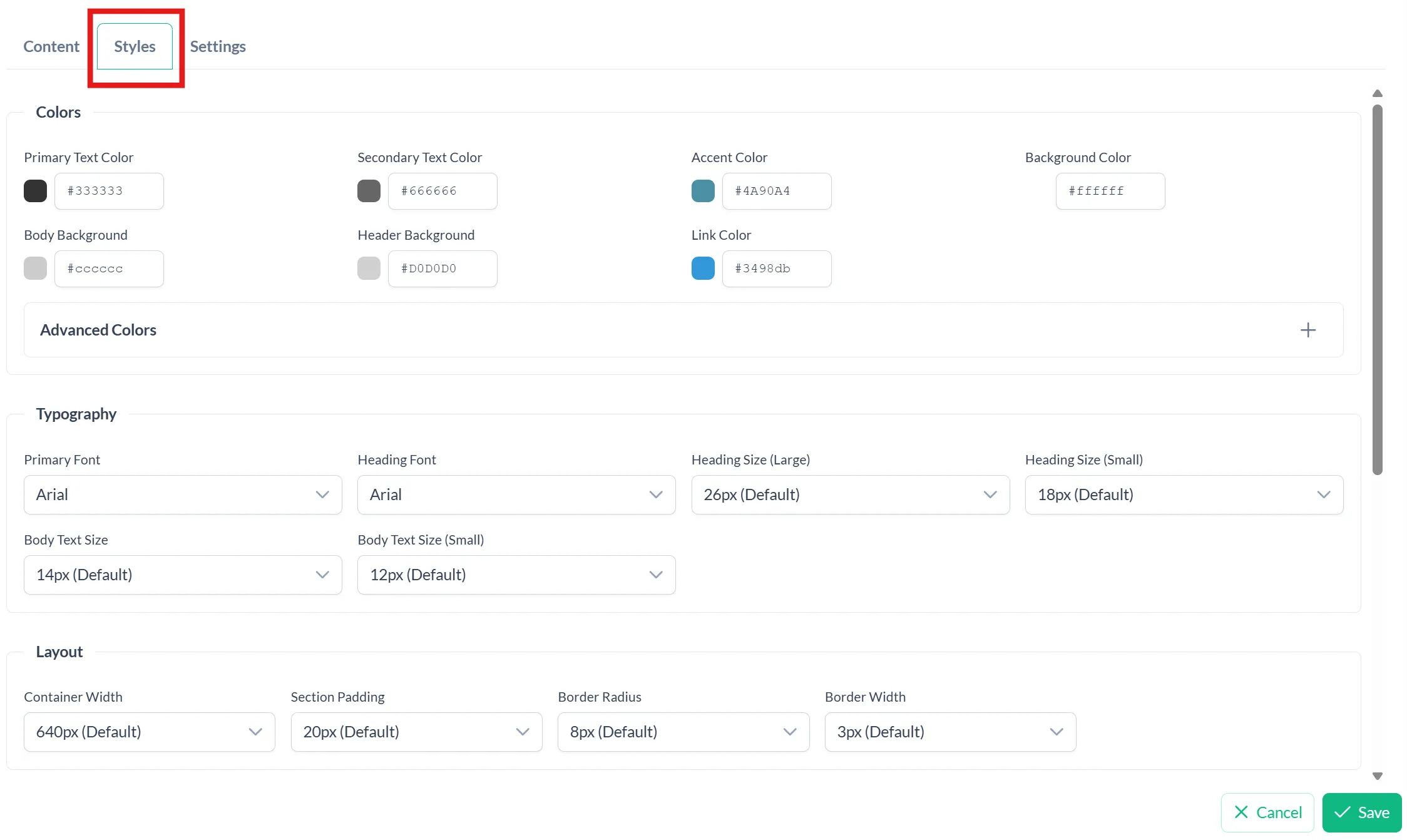
Task: Go to the Settings tab
Action: pyautogui.click(x=218, y=46)
